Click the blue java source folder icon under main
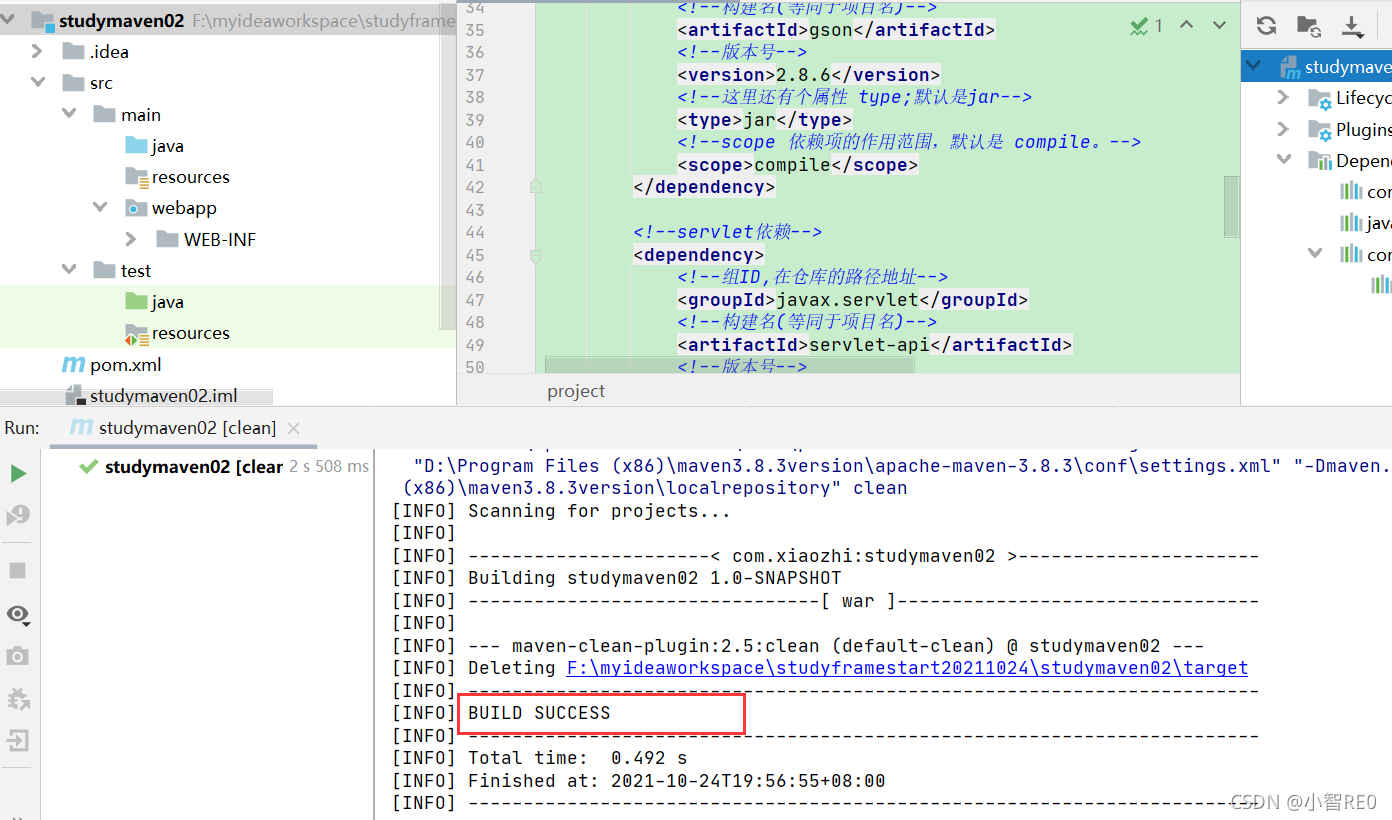The height and width of the screenshot is (820, 1392). pos(136,146)
